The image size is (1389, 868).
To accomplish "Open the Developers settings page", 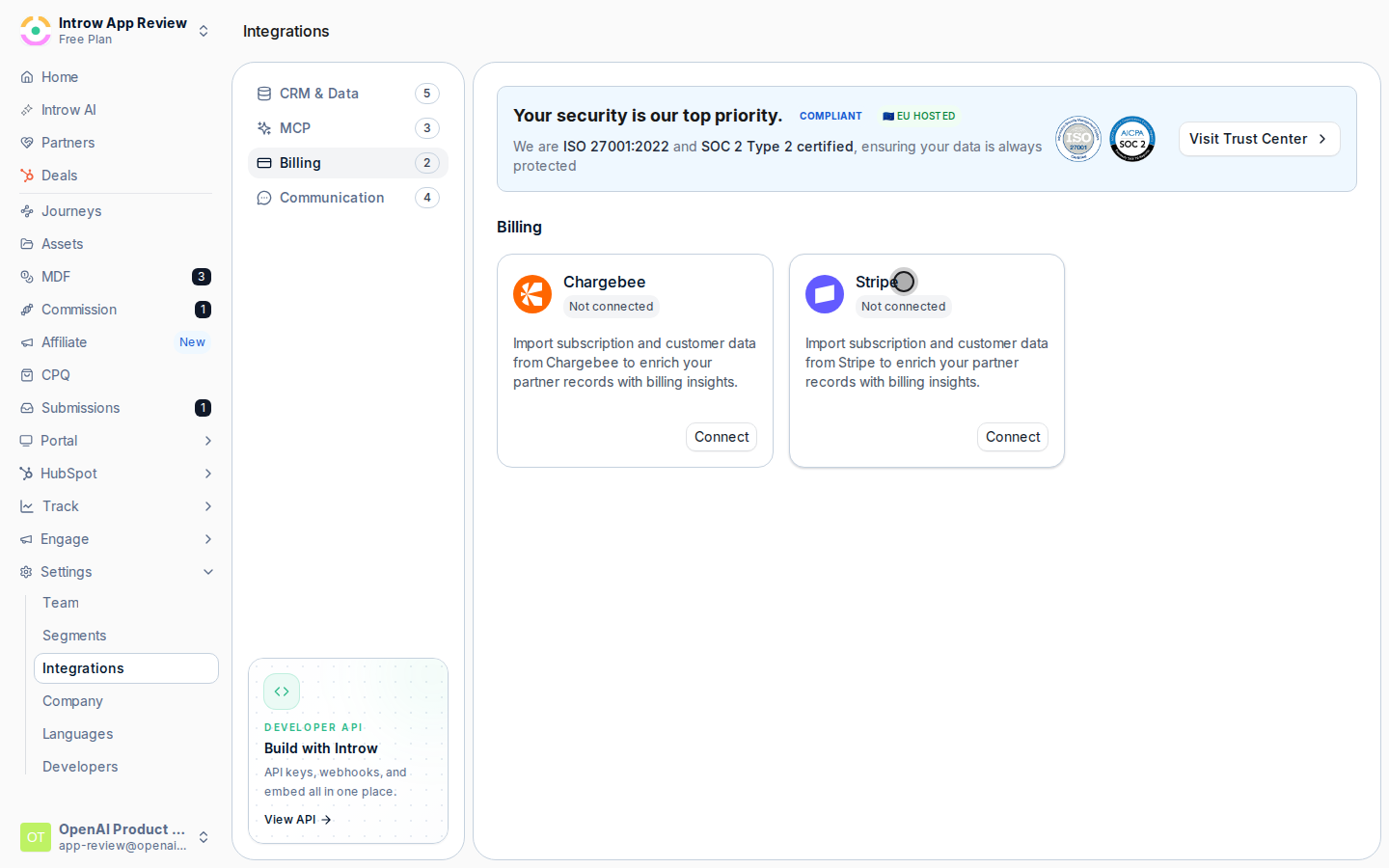I will click(80, 767).
